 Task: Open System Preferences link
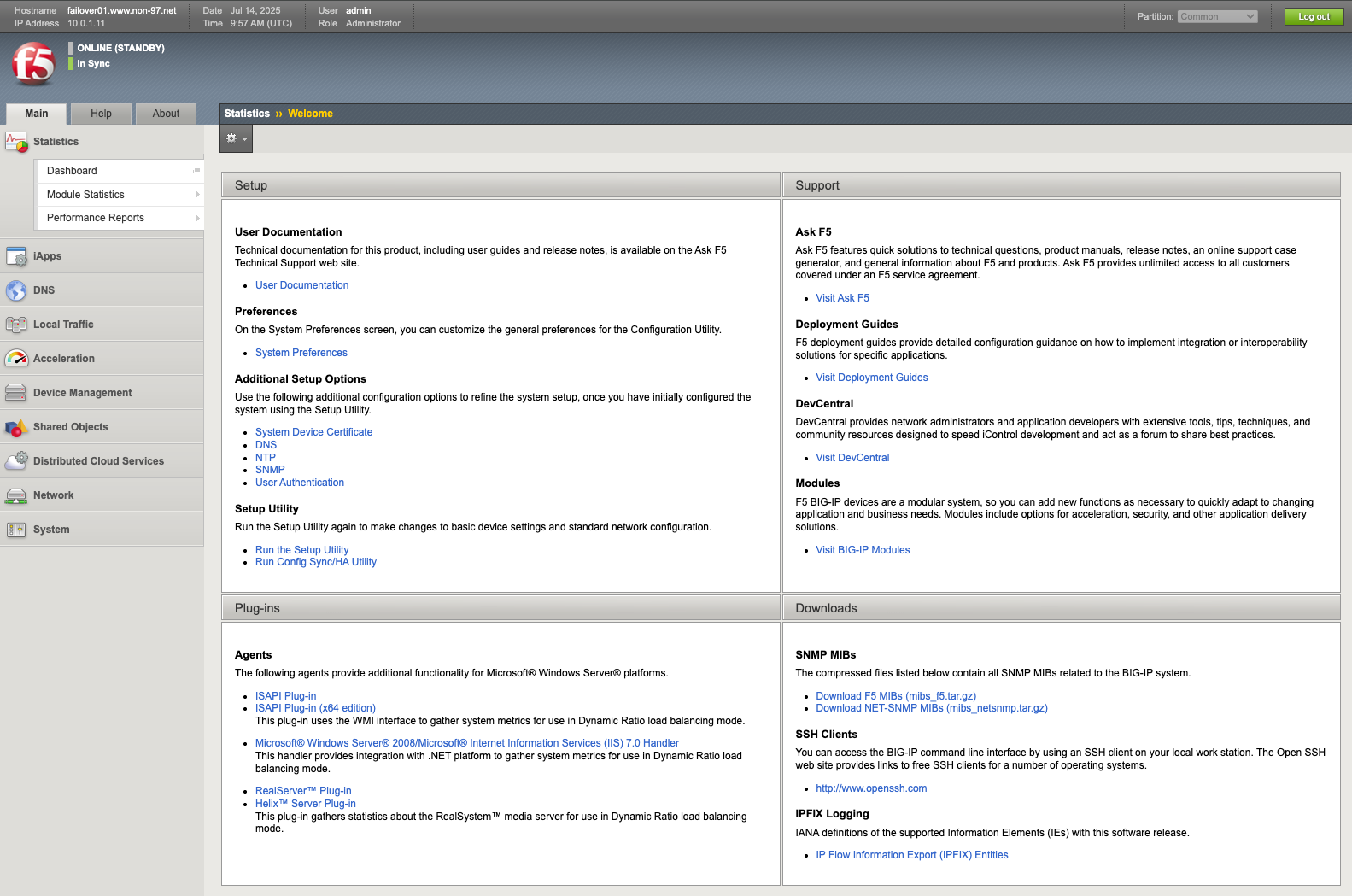[301, 353]
